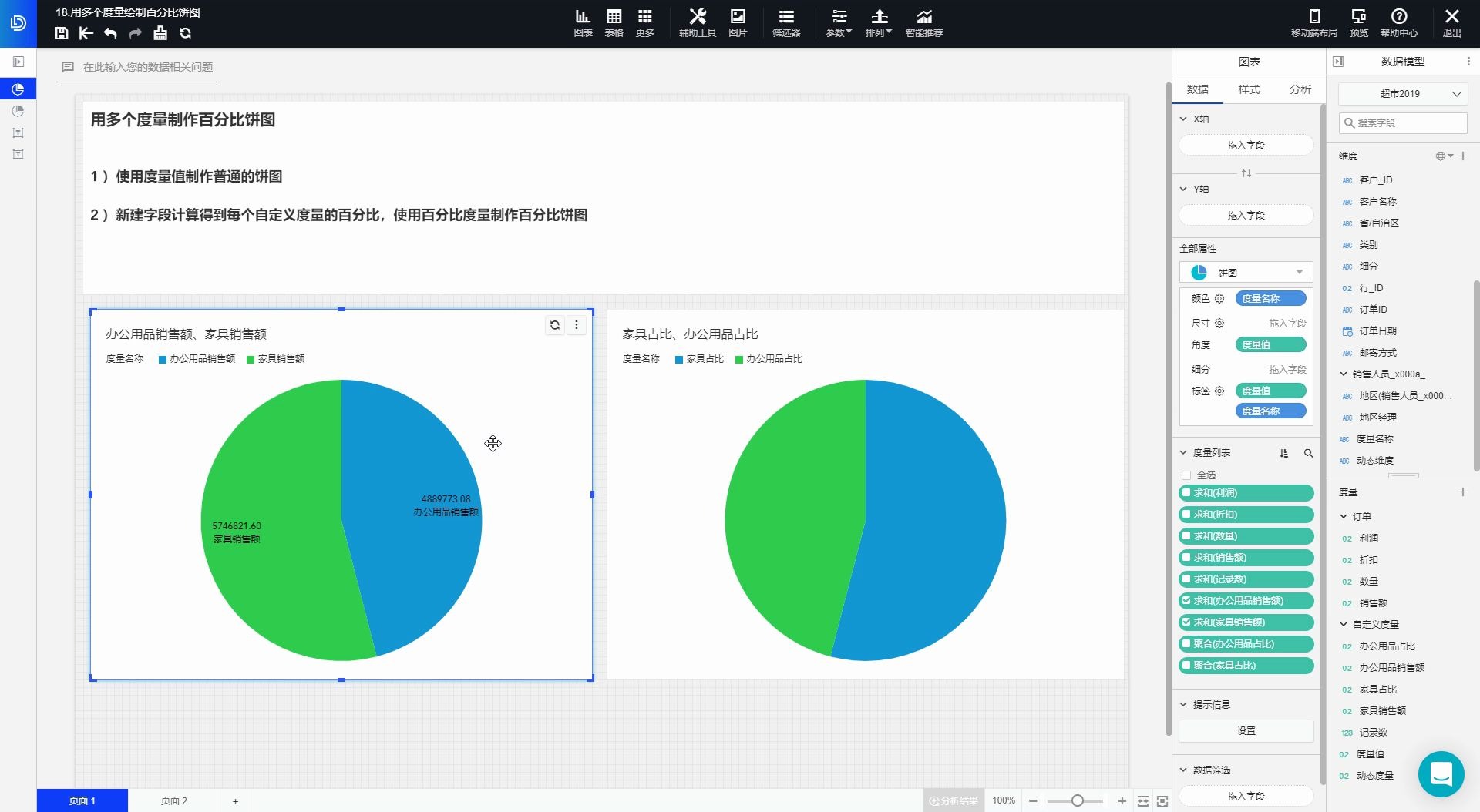Collapse the 自定义度量 group

pos(1344,624)
